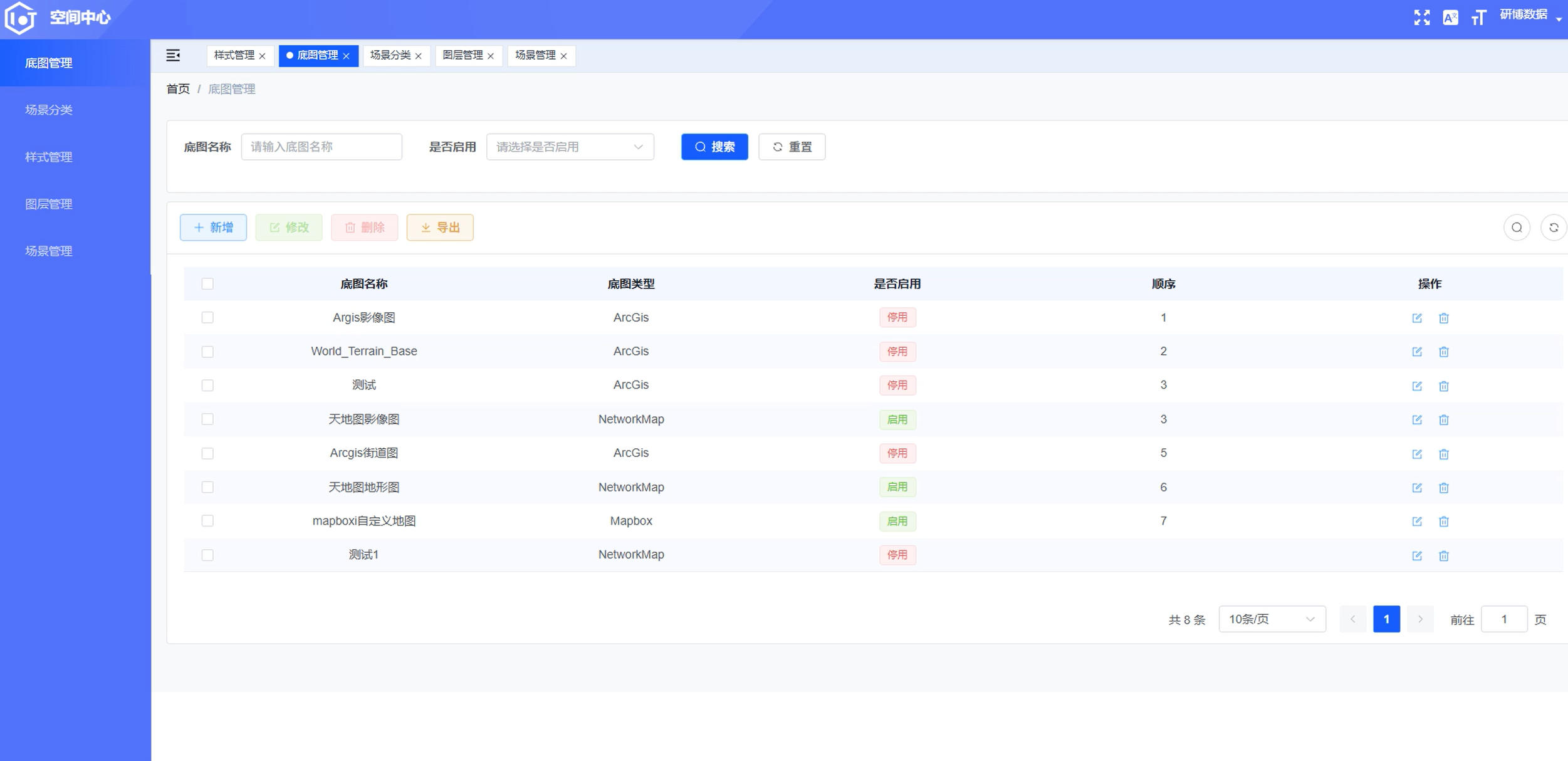The width and height of the screenshot is (1568, 761).
Task: Delete the World_Terrain_Base row
Action: click(x=1444, y=352)
